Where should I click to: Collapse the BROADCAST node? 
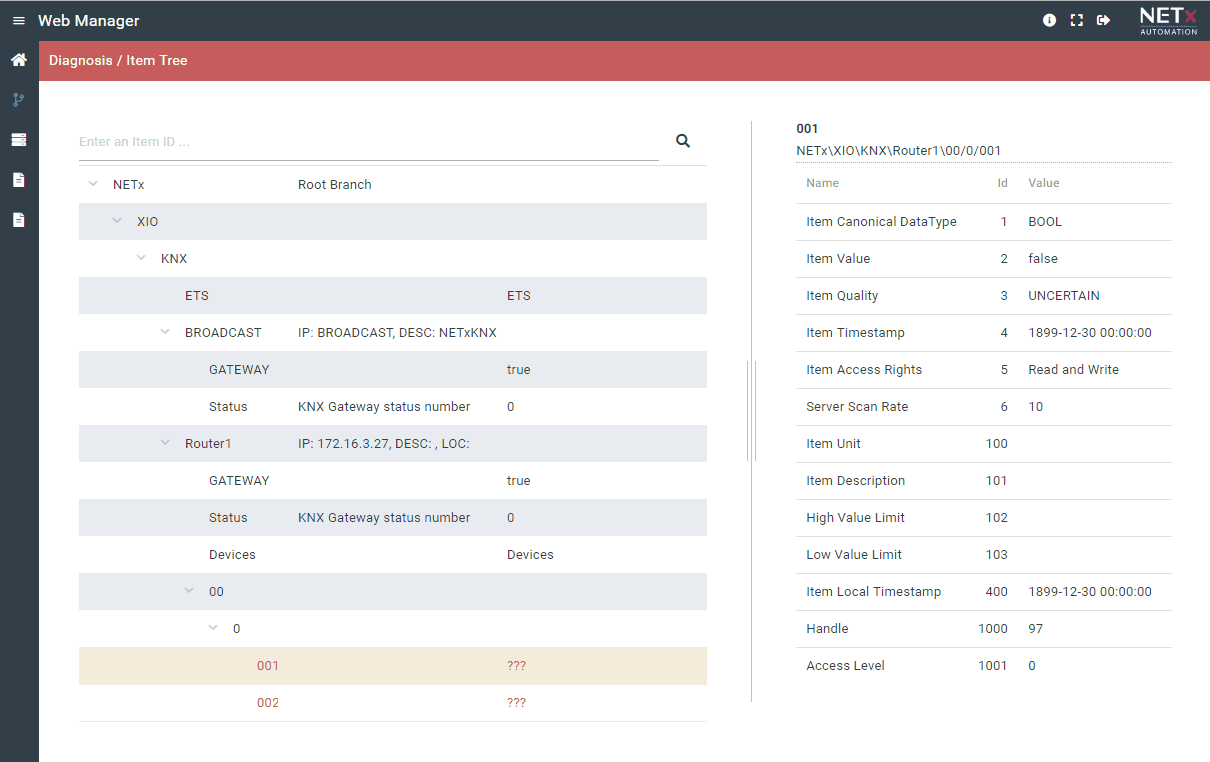point(165,332)
